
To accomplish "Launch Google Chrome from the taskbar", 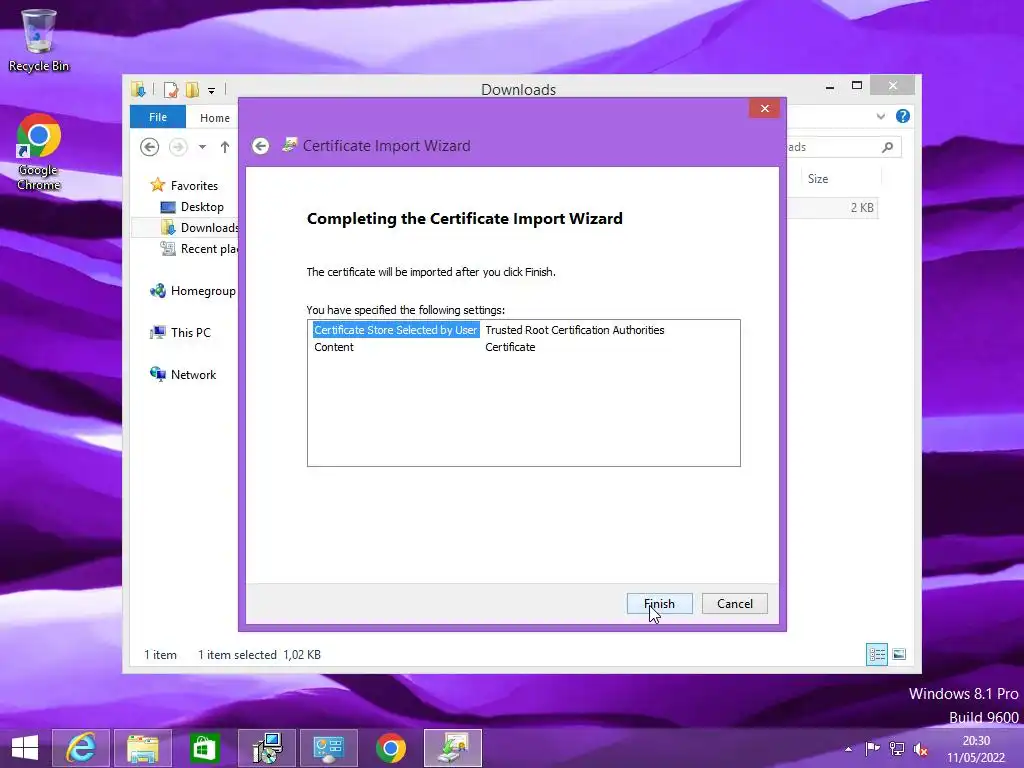I will tap(391, 748).
